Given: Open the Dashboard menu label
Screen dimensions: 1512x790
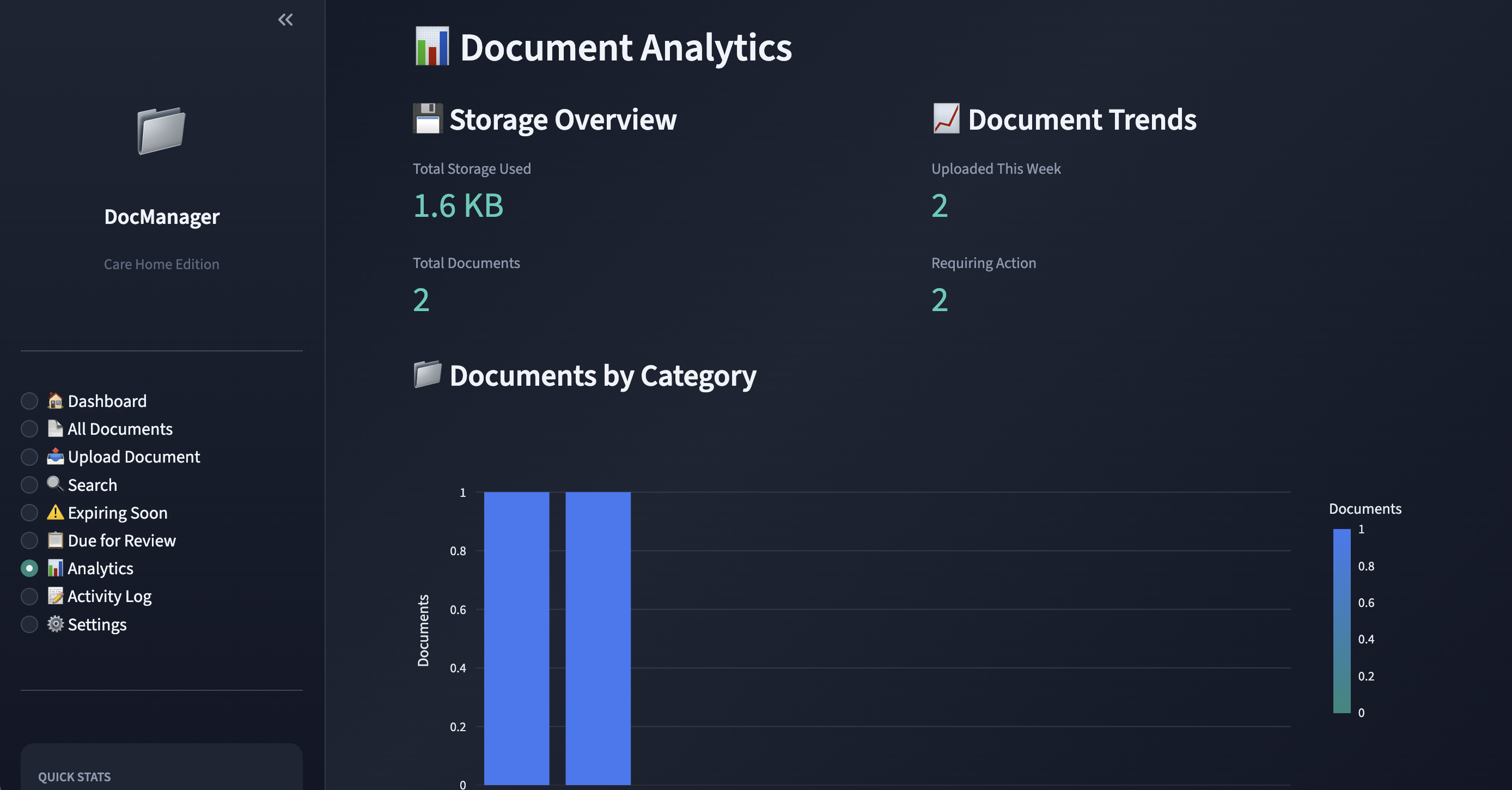Looking at the screenshot, I should pos(107,401).
